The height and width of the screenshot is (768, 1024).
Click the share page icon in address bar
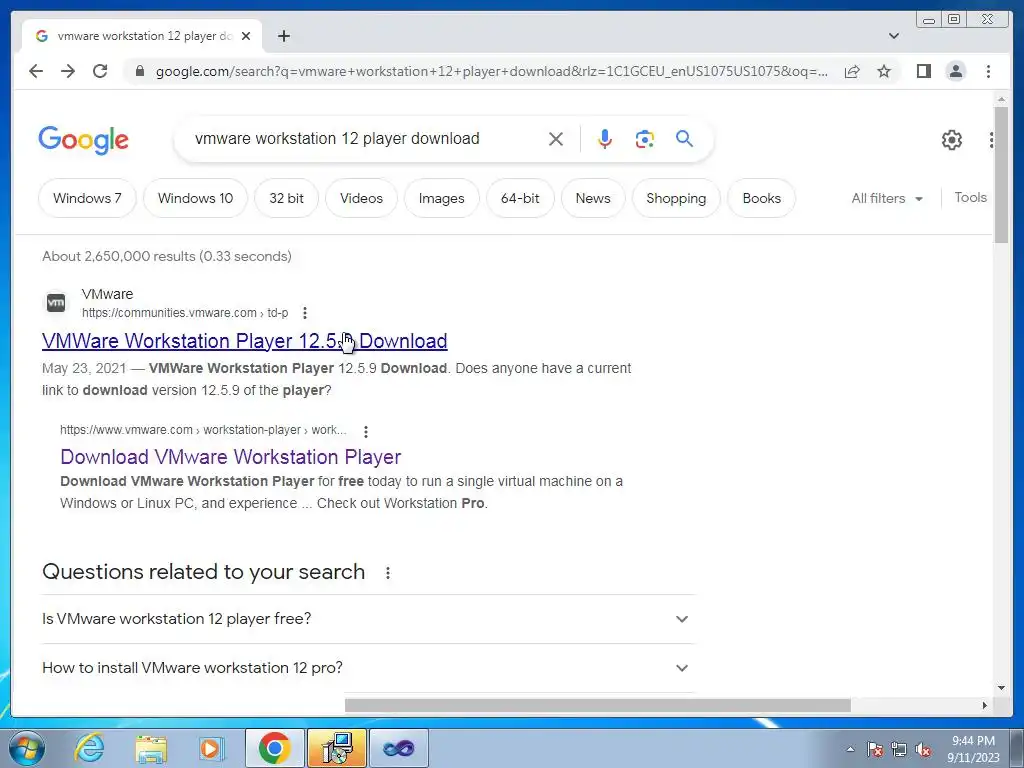[852, 71]
